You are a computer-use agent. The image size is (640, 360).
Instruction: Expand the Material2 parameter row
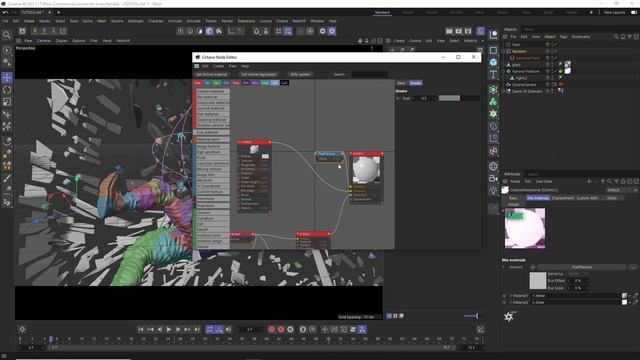(511, 302)
